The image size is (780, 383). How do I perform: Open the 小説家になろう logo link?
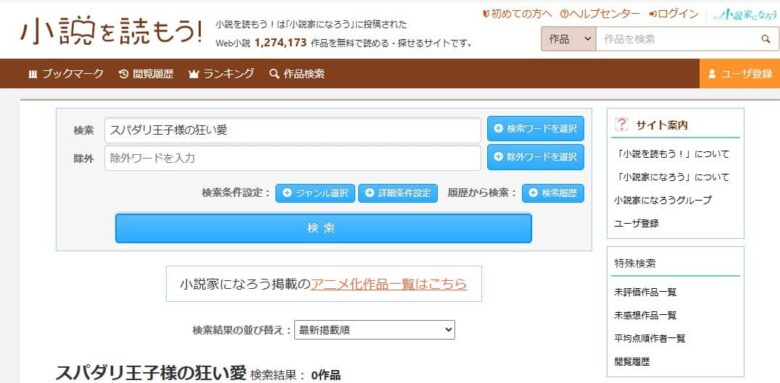(x=745, y=14)
